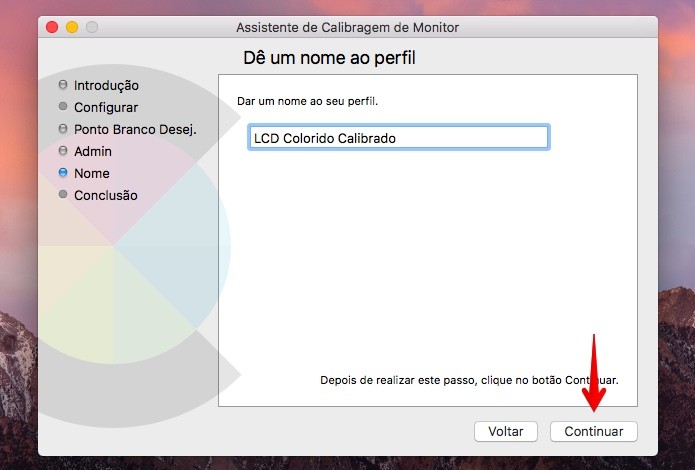Viewport: 695px width, 470px height.
Task: Select the Introdução step label
Action: [106, 85]
